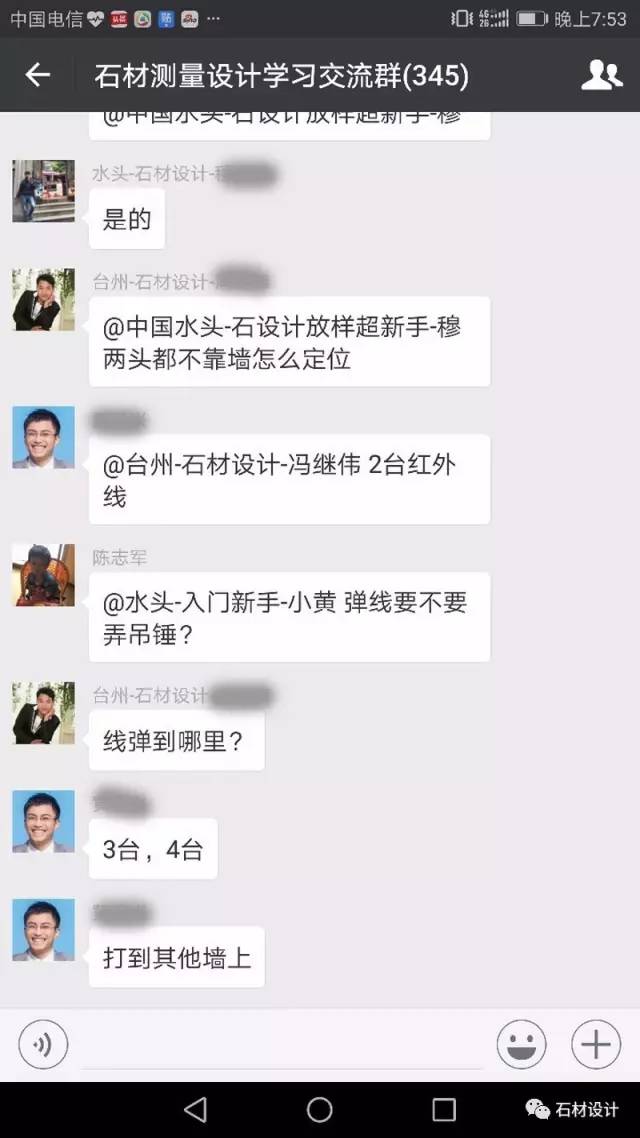Select the 2台红外线 message bubble
Image resolution: width=640 pixels, height=1138 pixels.
click(290, 479)
